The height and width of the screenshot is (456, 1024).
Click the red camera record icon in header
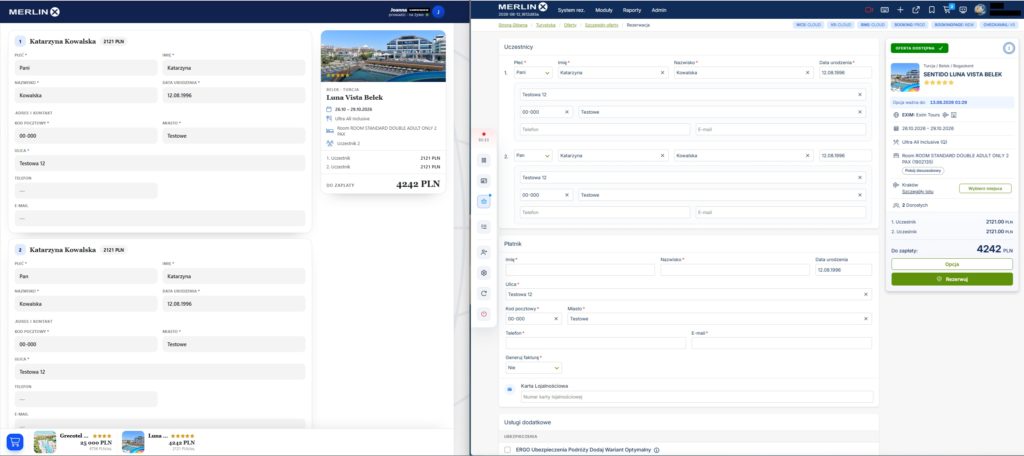click(869, 10)
